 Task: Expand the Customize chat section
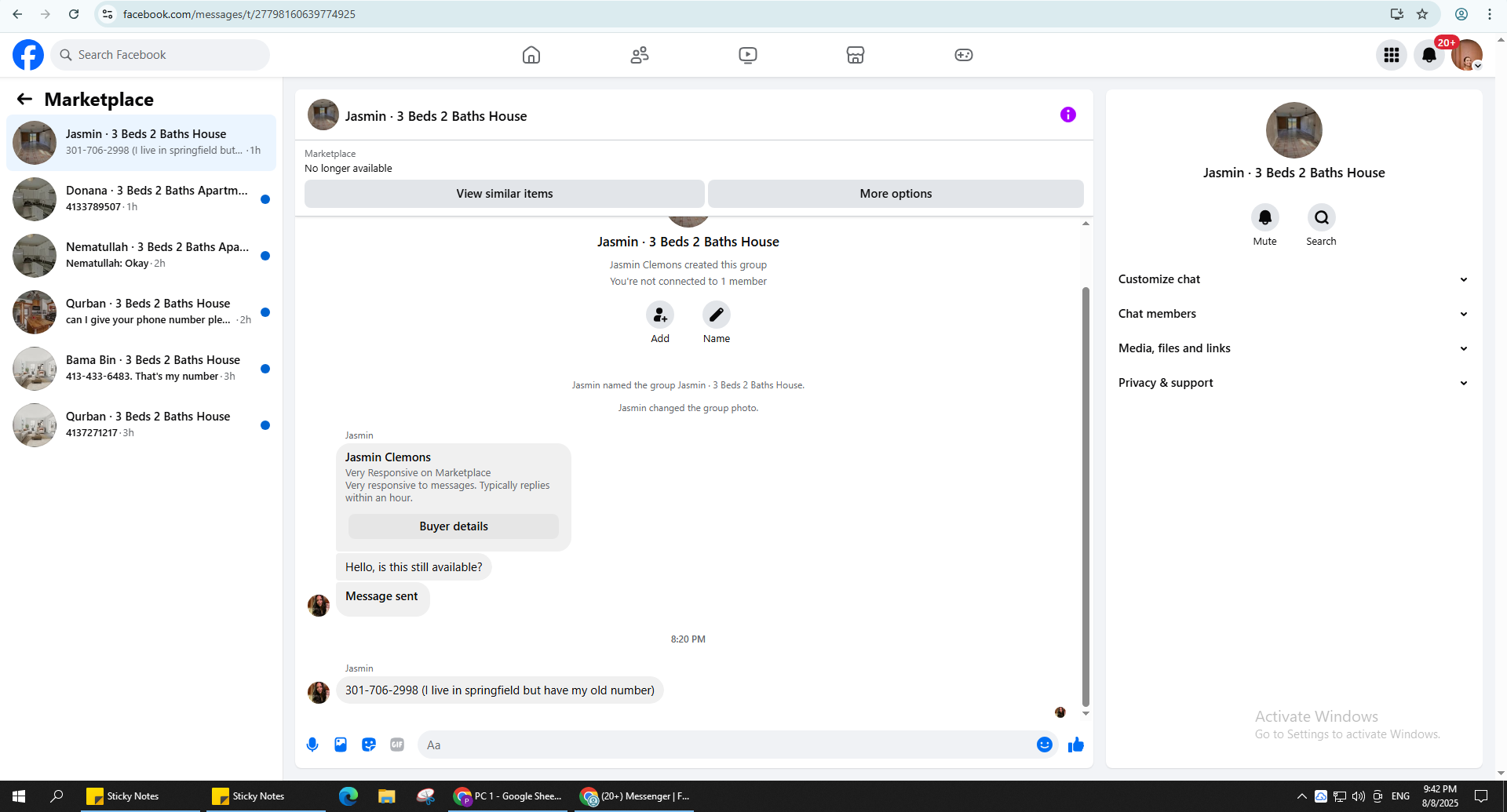(x=1293, y=279)
